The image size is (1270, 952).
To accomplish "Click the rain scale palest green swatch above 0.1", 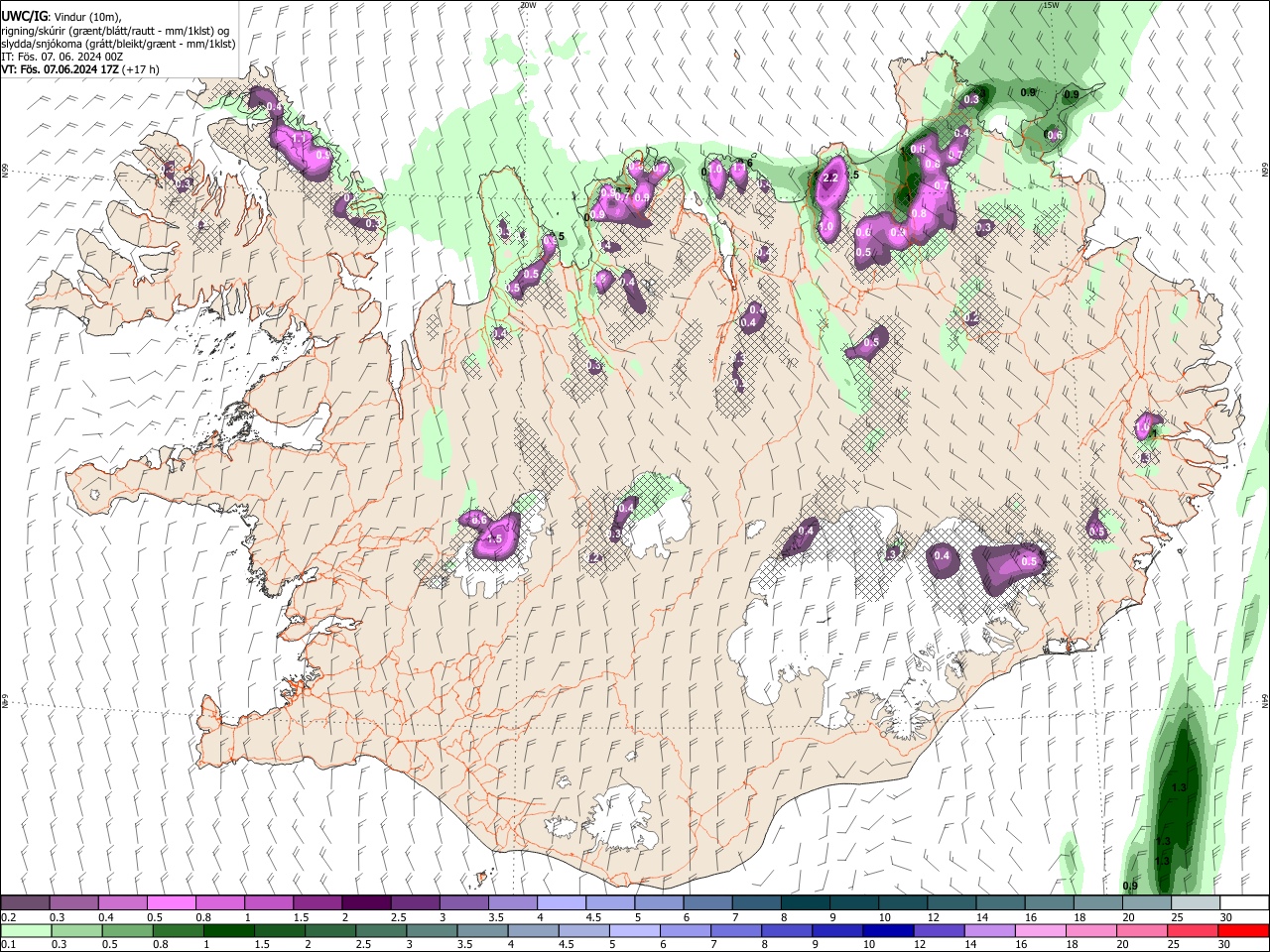I will (x=26, y=930).
